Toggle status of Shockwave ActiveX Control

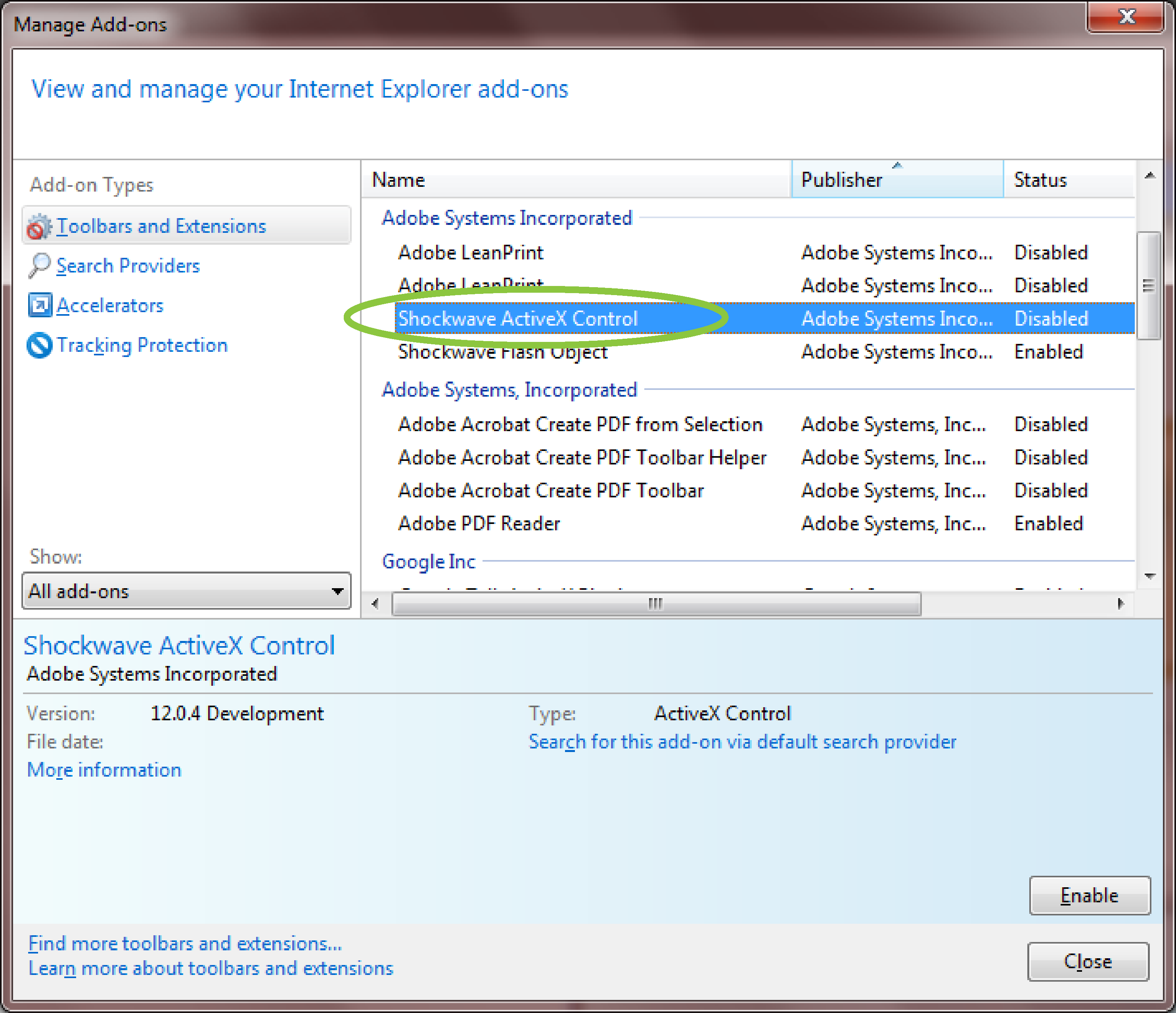[1089, 898]
